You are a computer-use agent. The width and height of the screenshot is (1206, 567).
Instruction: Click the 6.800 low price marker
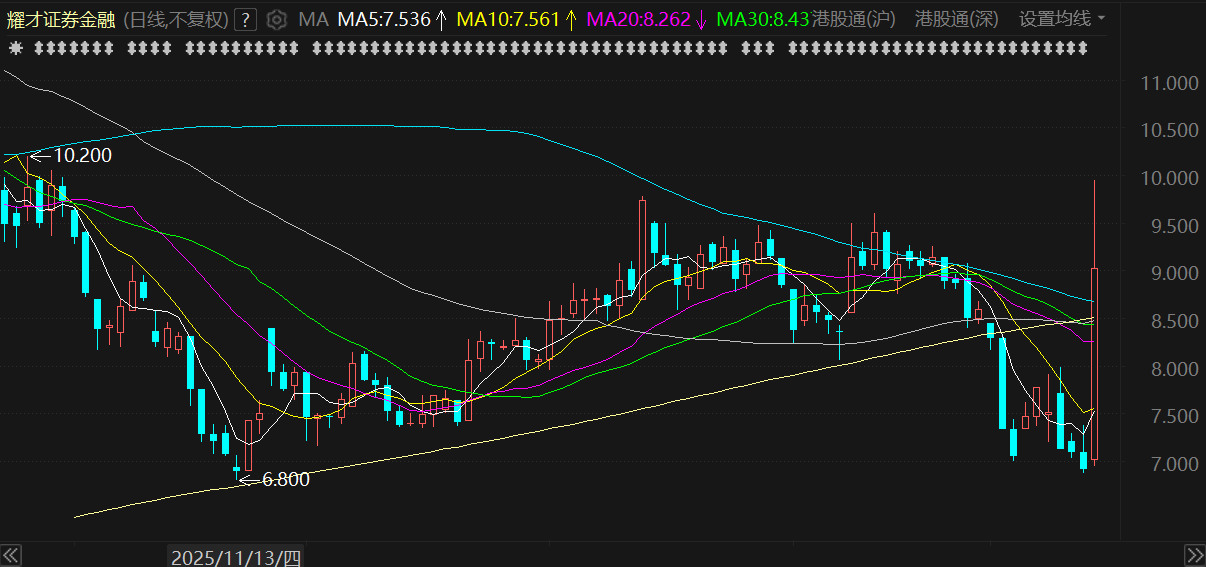click(x=285, y=479)
